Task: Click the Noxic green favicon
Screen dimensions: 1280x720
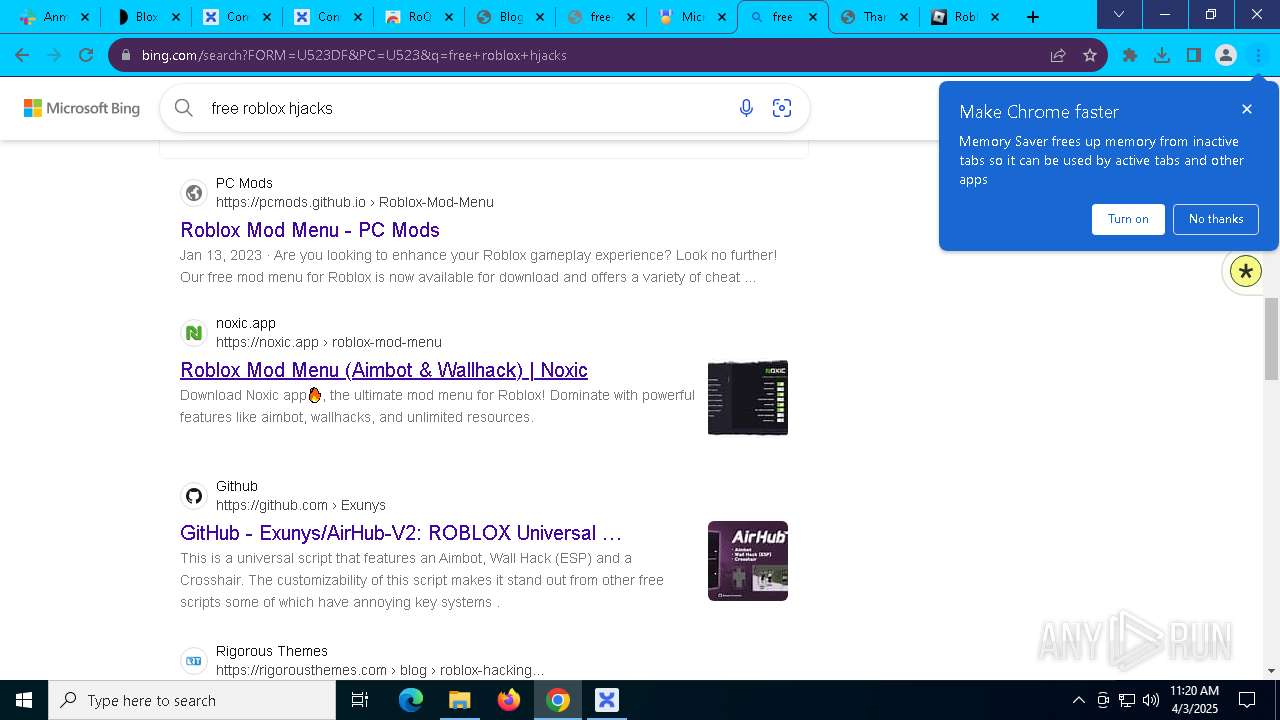Action: (x=194, y=333)
